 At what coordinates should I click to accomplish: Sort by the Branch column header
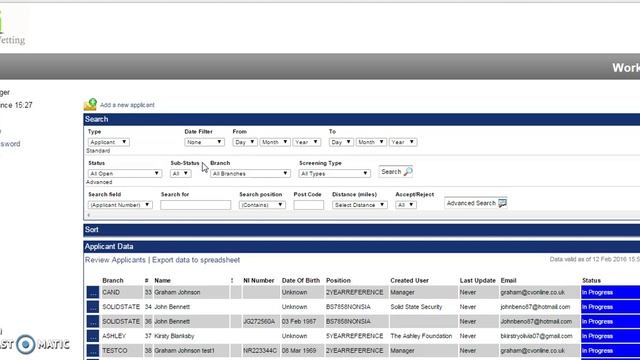pos(113,280)
